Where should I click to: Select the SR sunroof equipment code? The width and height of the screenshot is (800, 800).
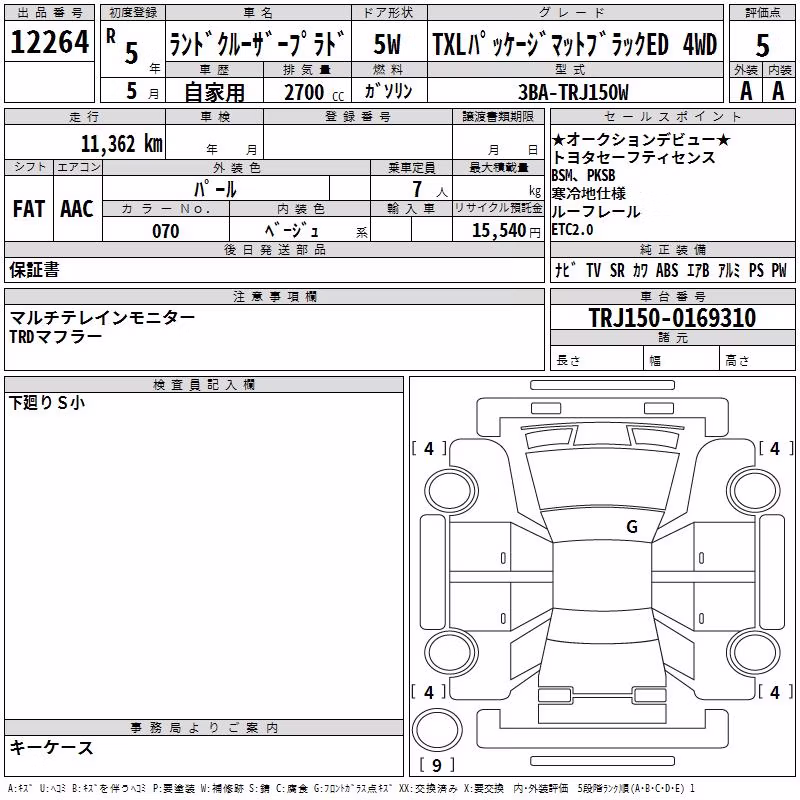click(x=617, y=270)
